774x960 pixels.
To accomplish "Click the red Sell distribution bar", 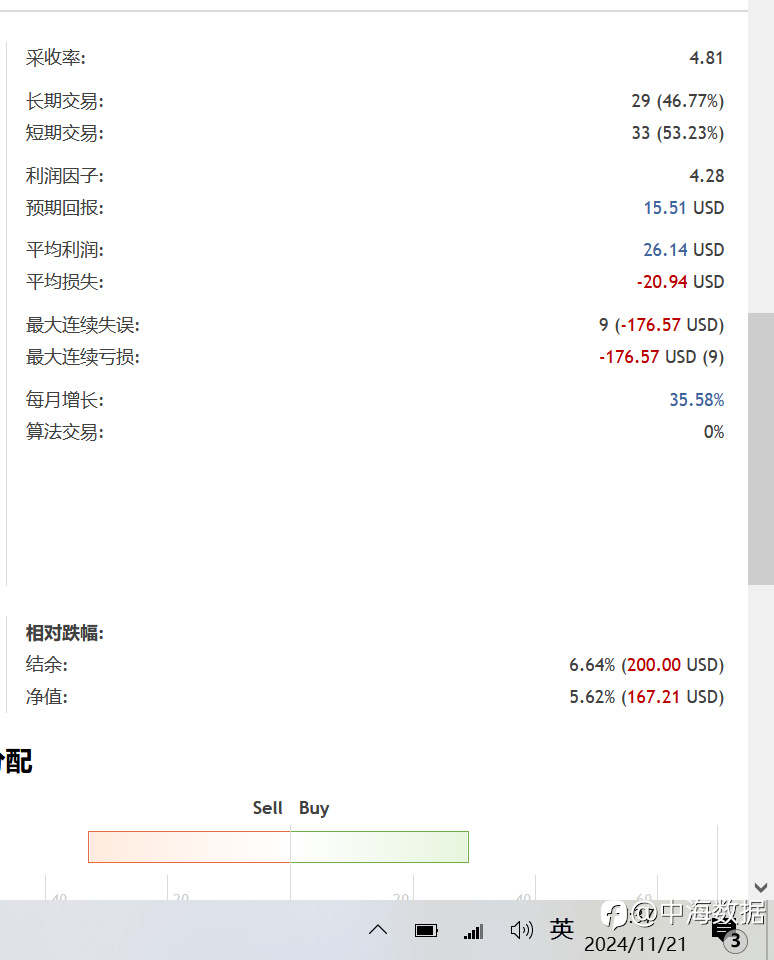I will click(189, 847).
